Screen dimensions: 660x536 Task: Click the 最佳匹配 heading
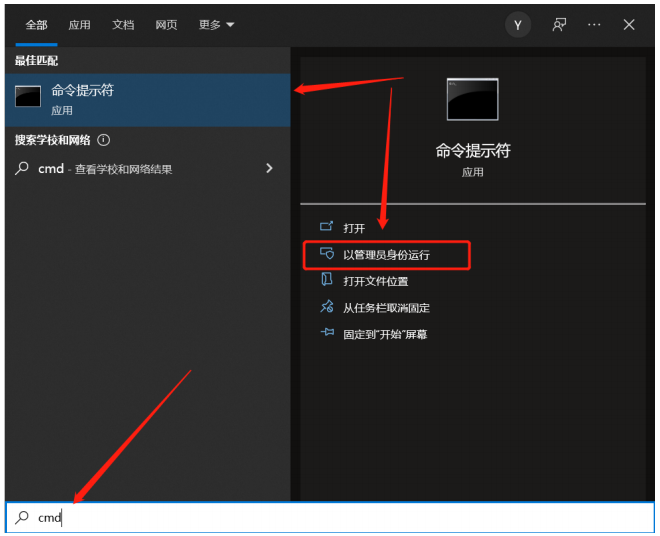point(36,61)
